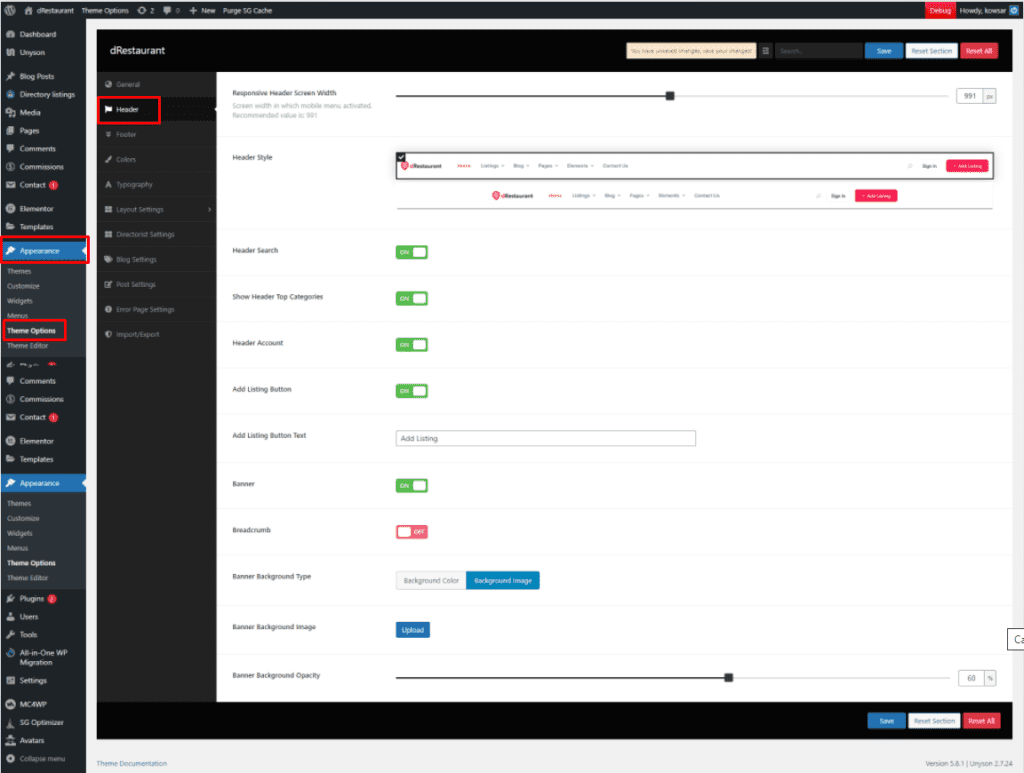1024x773 pixels.
Task: Click the Banner Background Opacity slider handle
Action: pyautogui.click(x=728, y=677)
